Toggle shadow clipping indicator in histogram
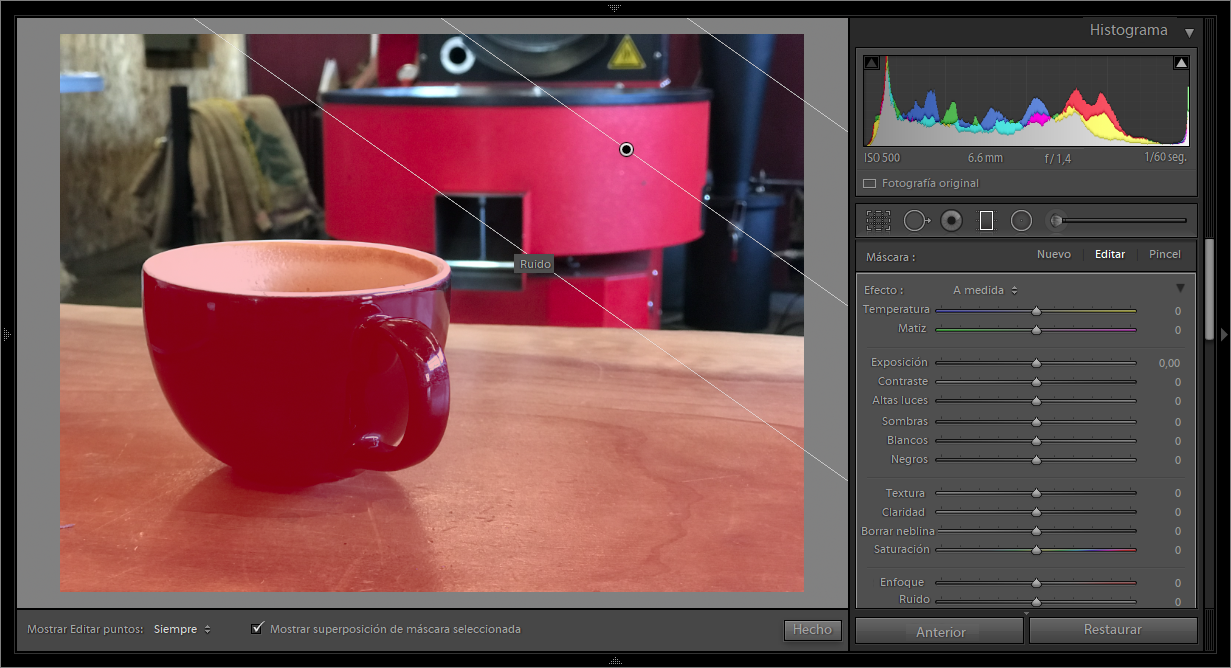This screenshot has height=668, width=1231. [871, 63]
